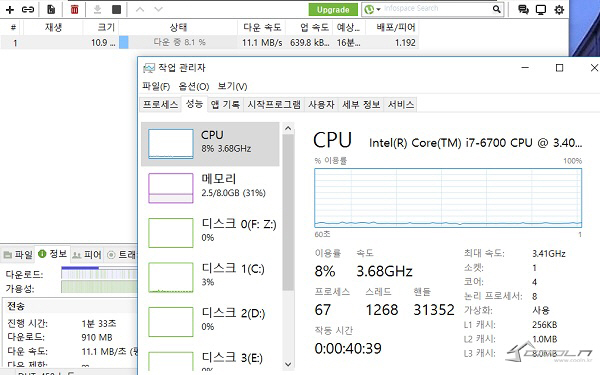Move torrent down the queue arrow
The width and height of the screenshot is (600, 375).
[x=158, y=9]
